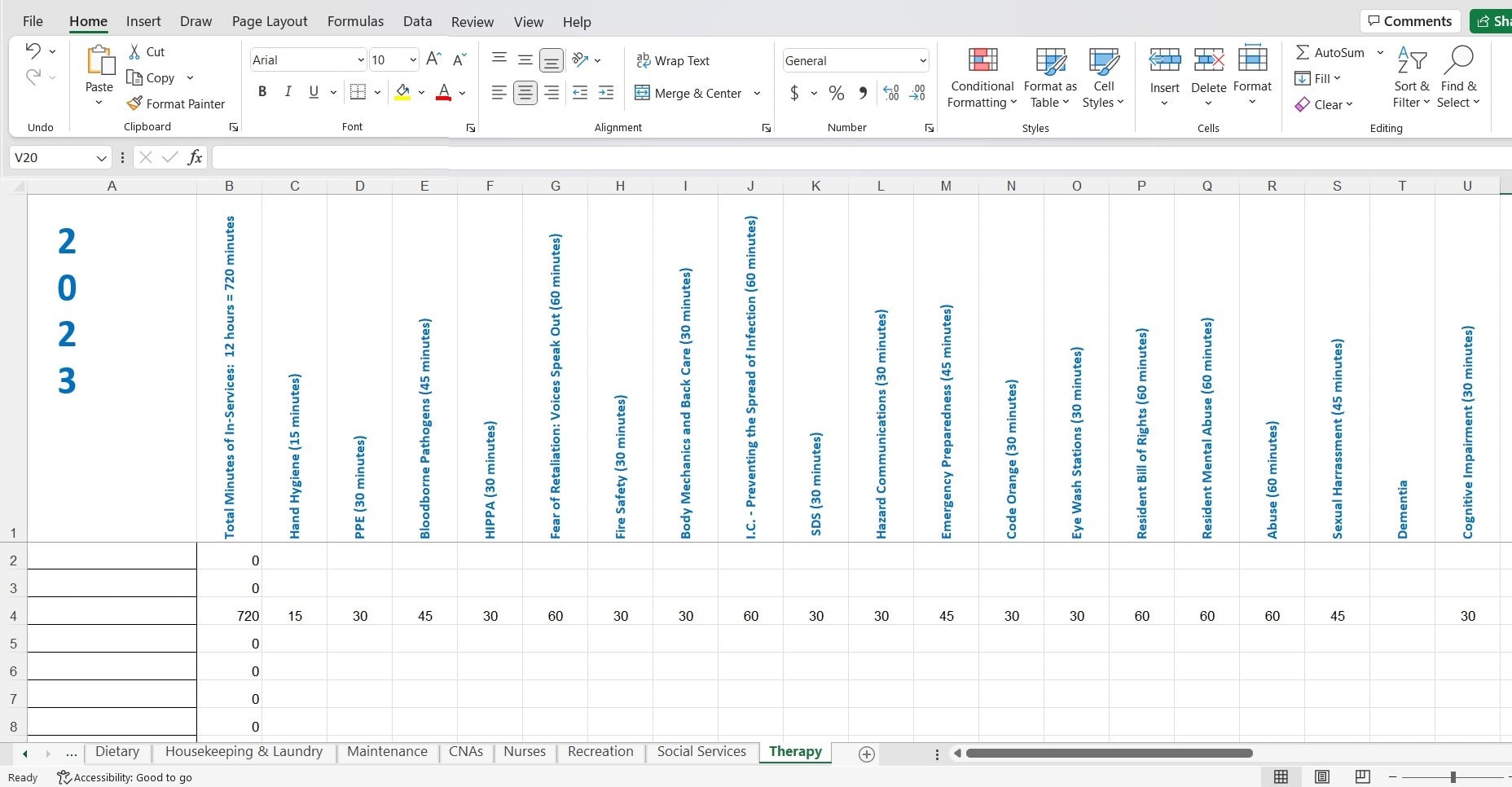Toggle Bottom Align vertical alignment
Viewport: 1512px width, 787px height.
click(x=552, y=59)
